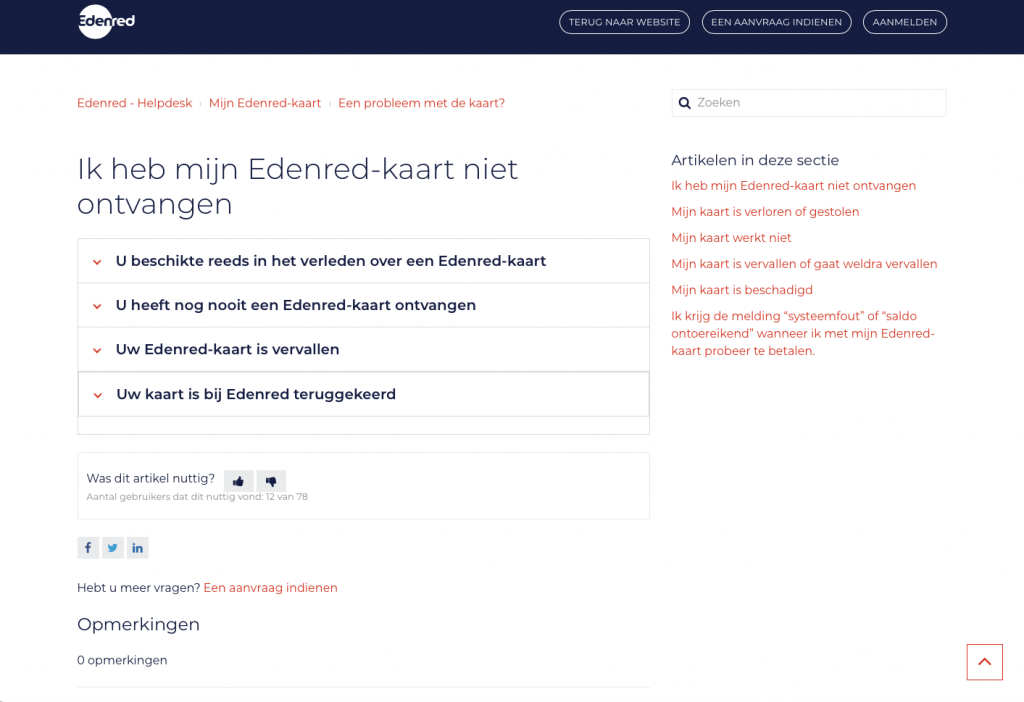Share article on Twitter
The height and width of the screenshot is (702, 1024).
(113, 547)
